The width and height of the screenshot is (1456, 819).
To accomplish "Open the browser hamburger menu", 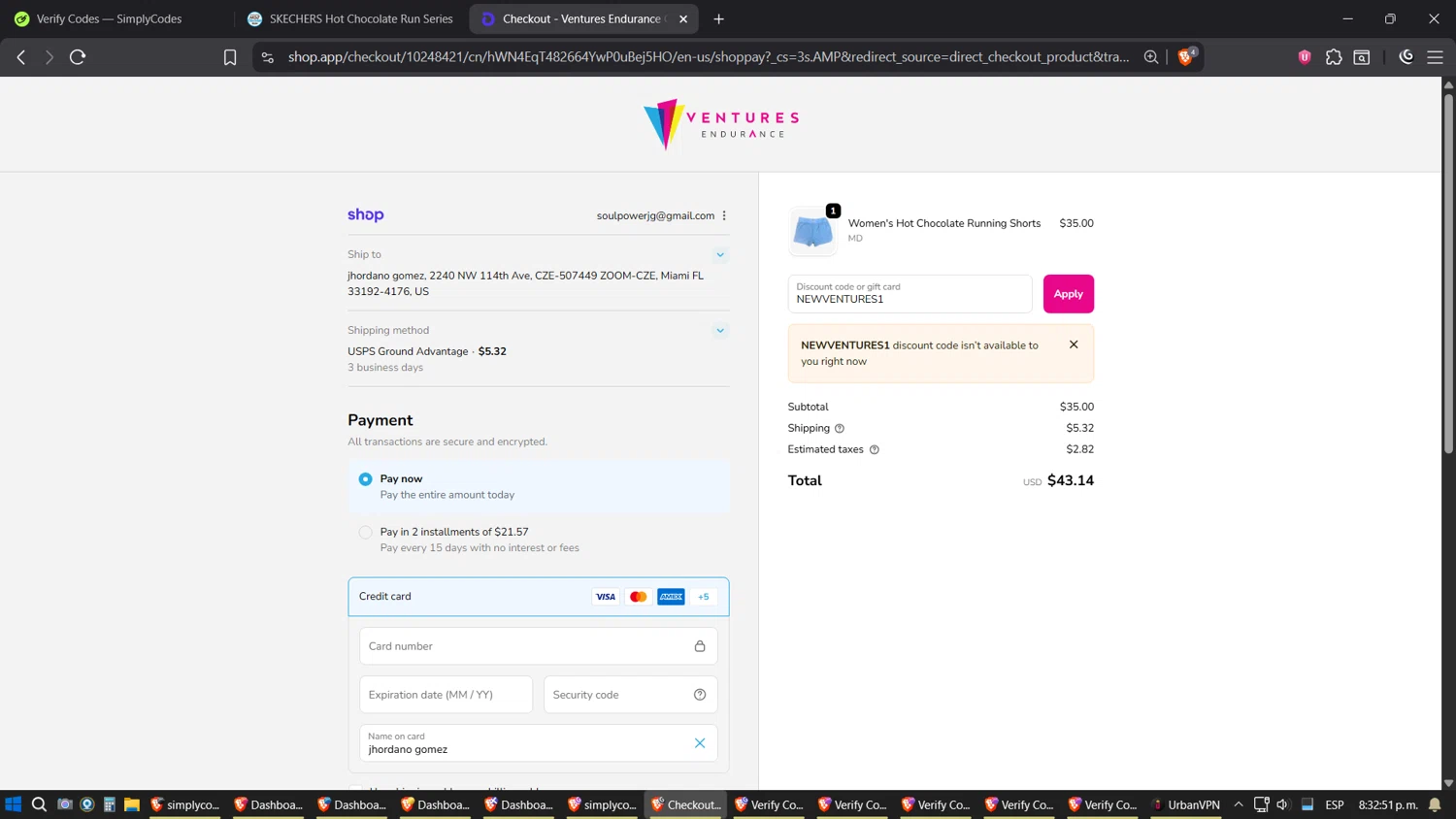I will tap(1435, 57).
